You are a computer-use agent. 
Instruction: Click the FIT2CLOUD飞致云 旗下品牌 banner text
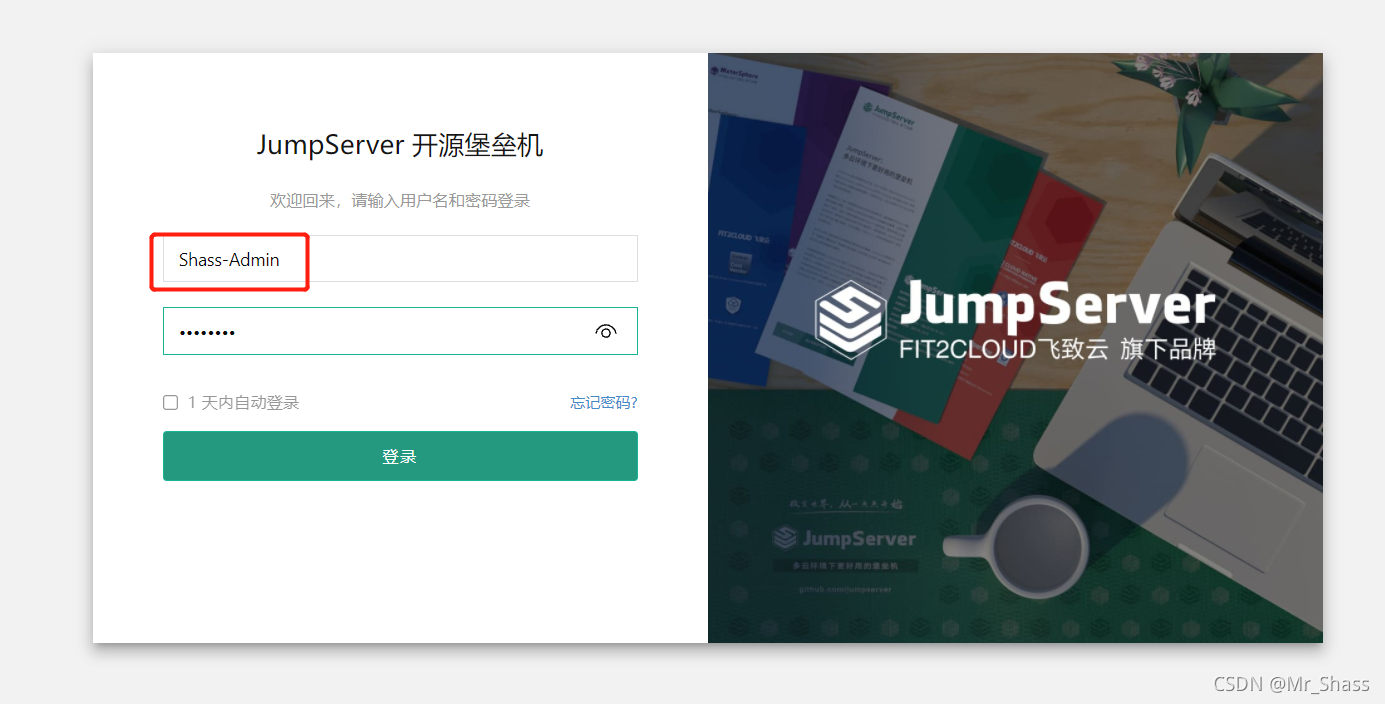tap(1057, 349)
